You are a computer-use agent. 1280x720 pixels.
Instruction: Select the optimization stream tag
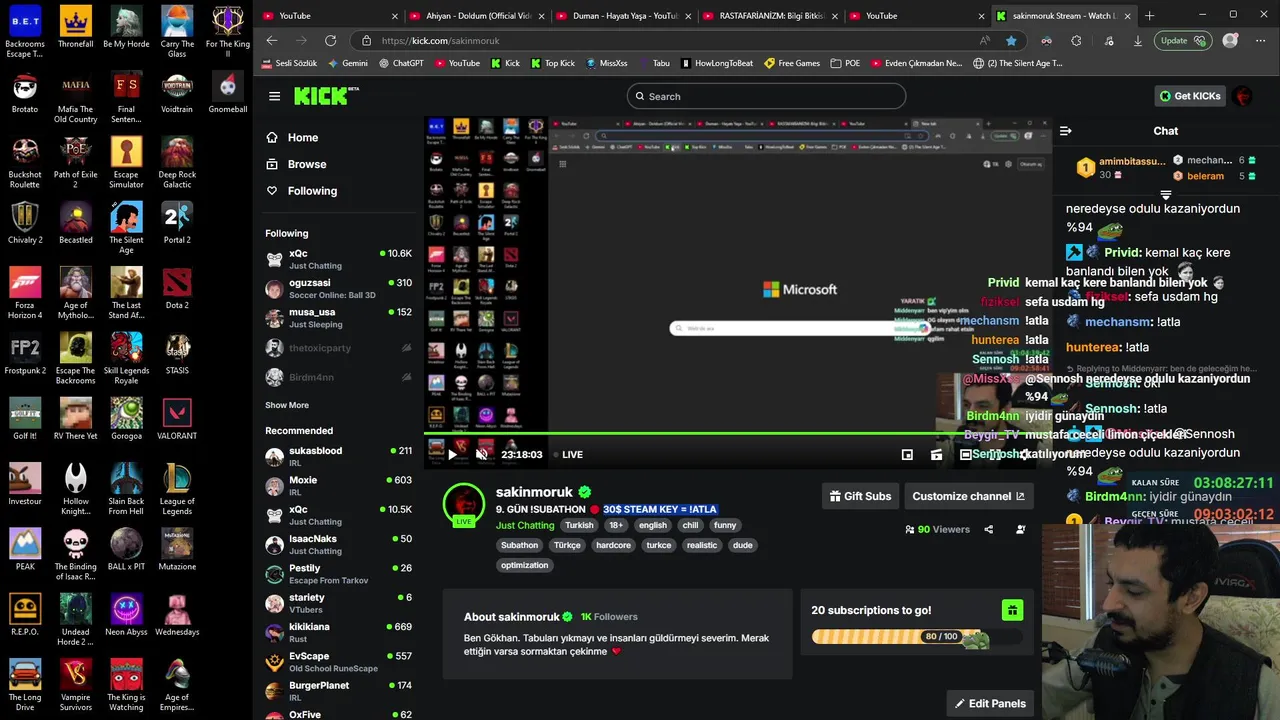[x=525, y=565]
